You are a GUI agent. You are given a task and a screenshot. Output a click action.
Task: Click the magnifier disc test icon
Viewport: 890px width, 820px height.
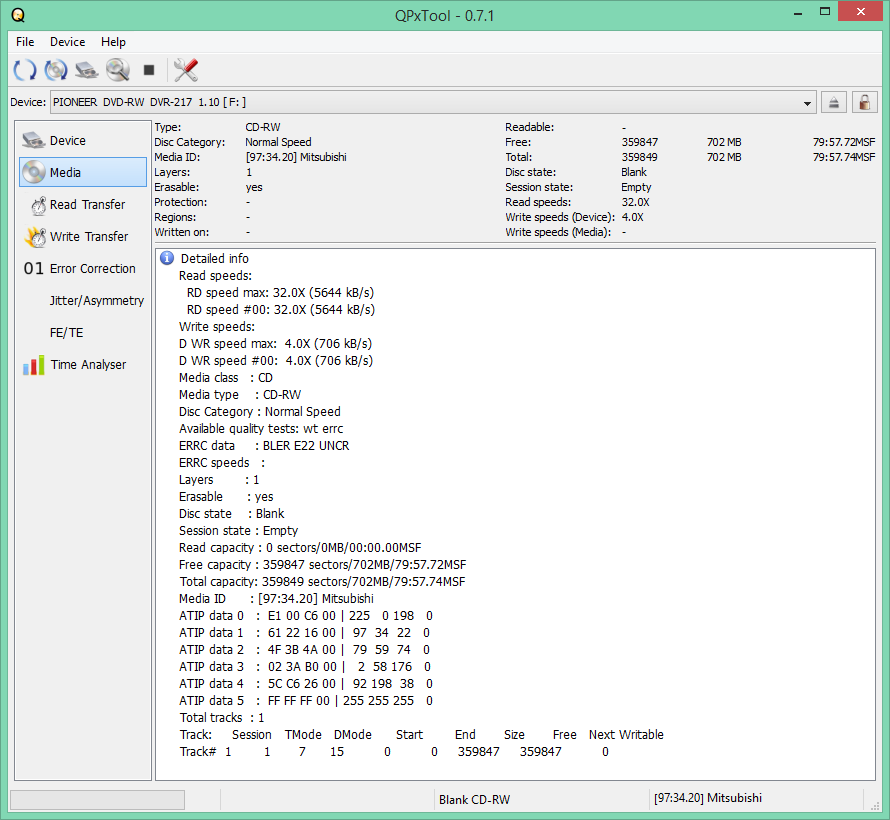pos(117,70)
